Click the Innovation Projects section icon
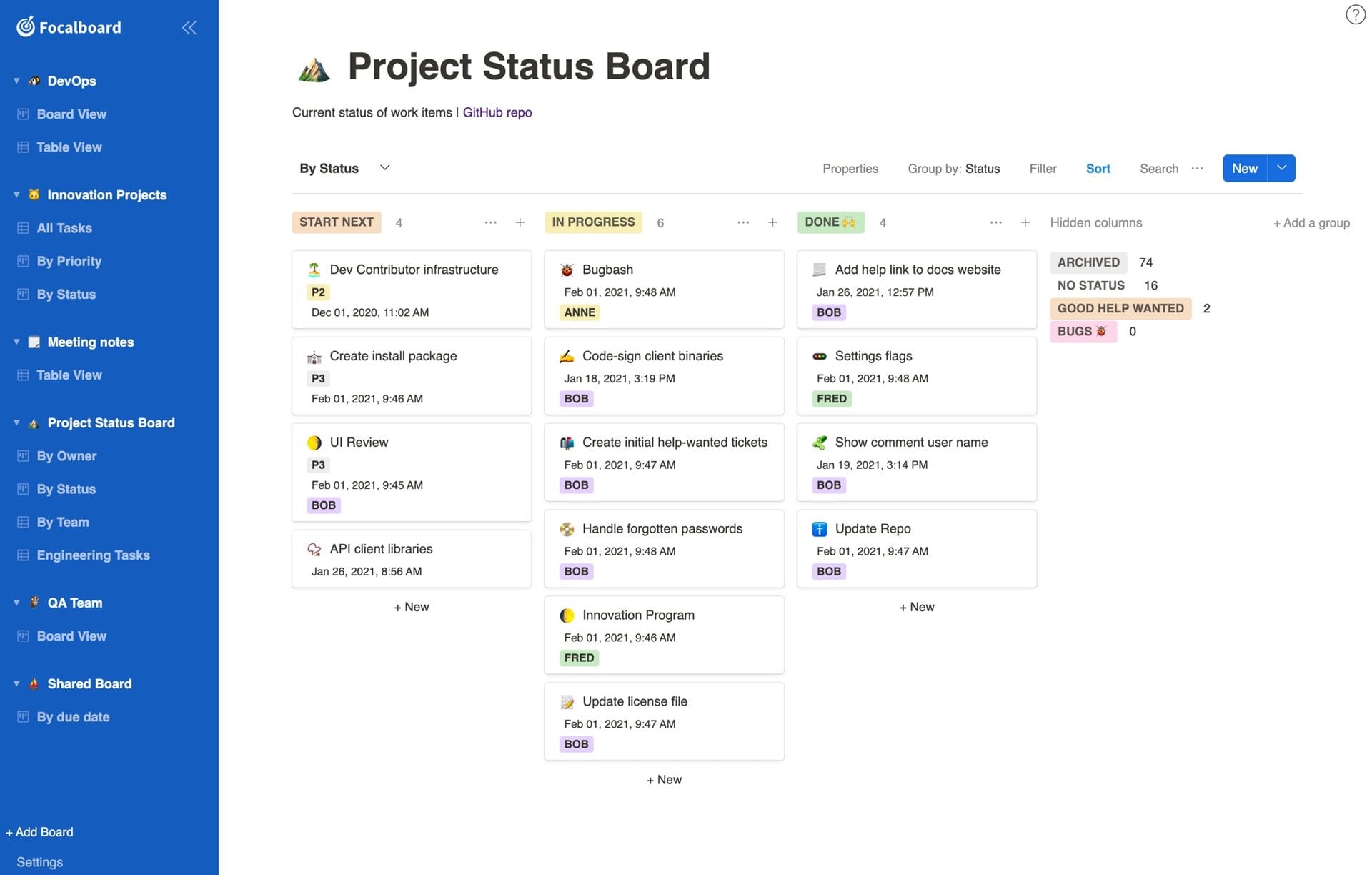Viewport: 1372px width, 875px height. coord(33,194)
